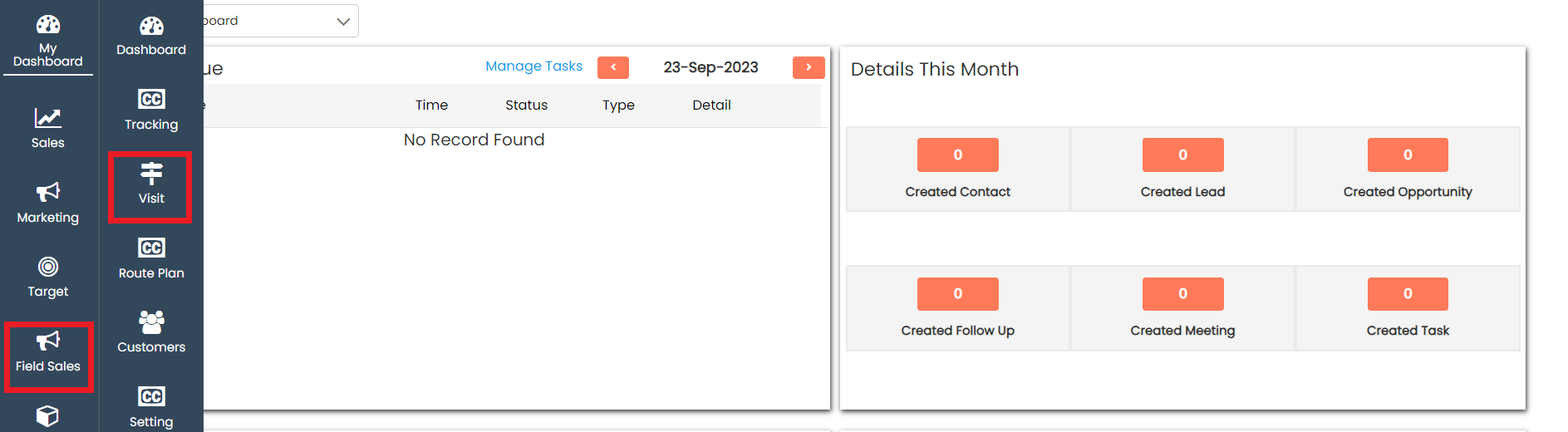Viewport: 1568px width, 432px height.
Task: Open the Target module icon
Action: click(x=47, y=268)
